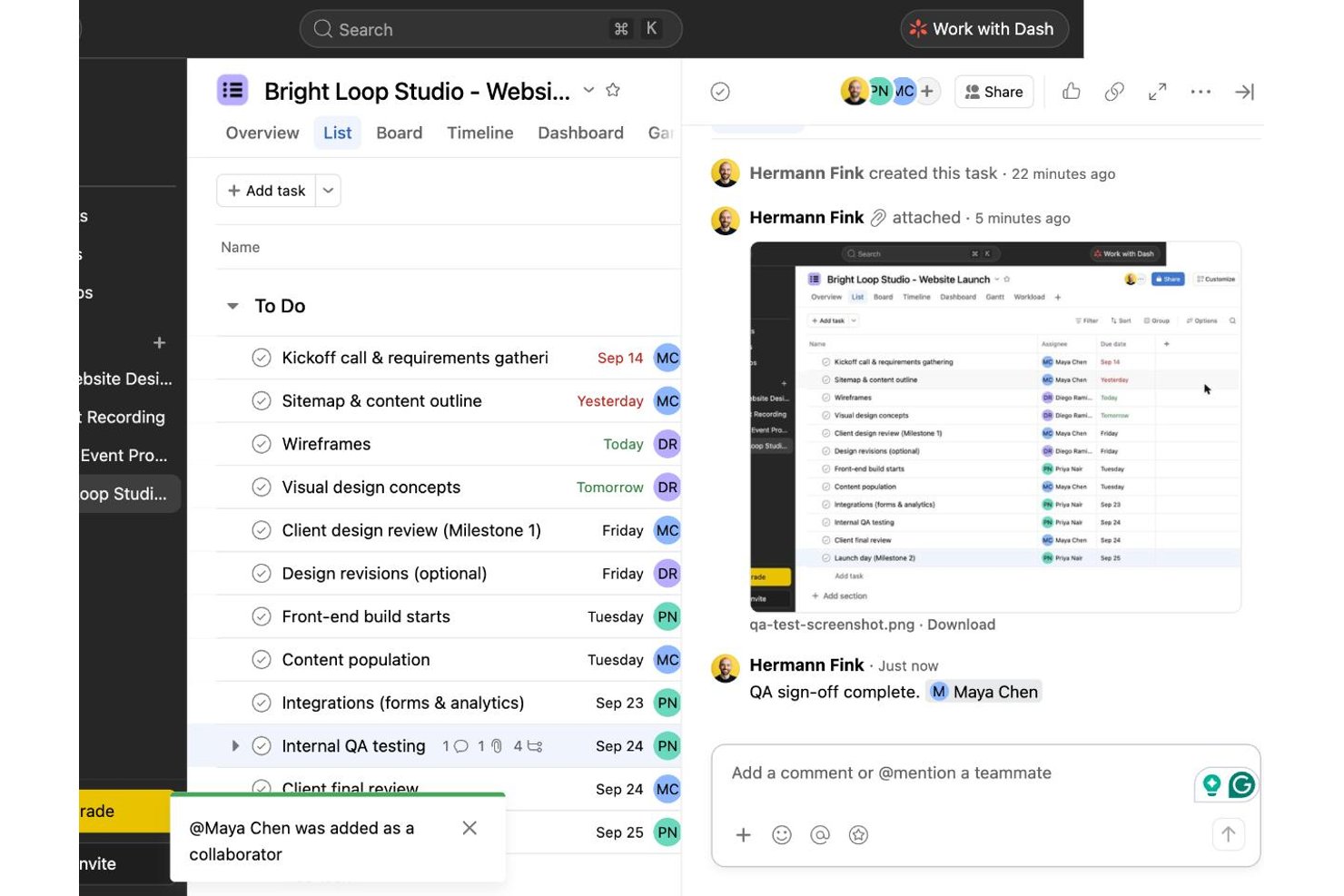Add collaborator with plus icon beside avatars

pos(927,91)
